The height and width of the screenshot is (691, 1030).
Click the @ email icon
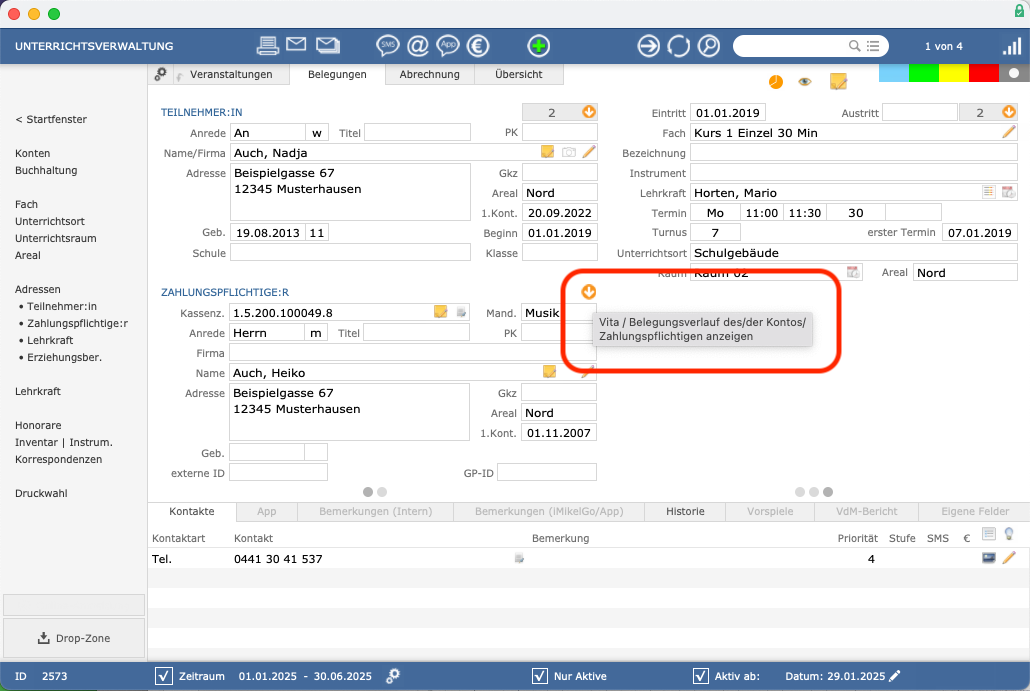[x=418, y=45]
